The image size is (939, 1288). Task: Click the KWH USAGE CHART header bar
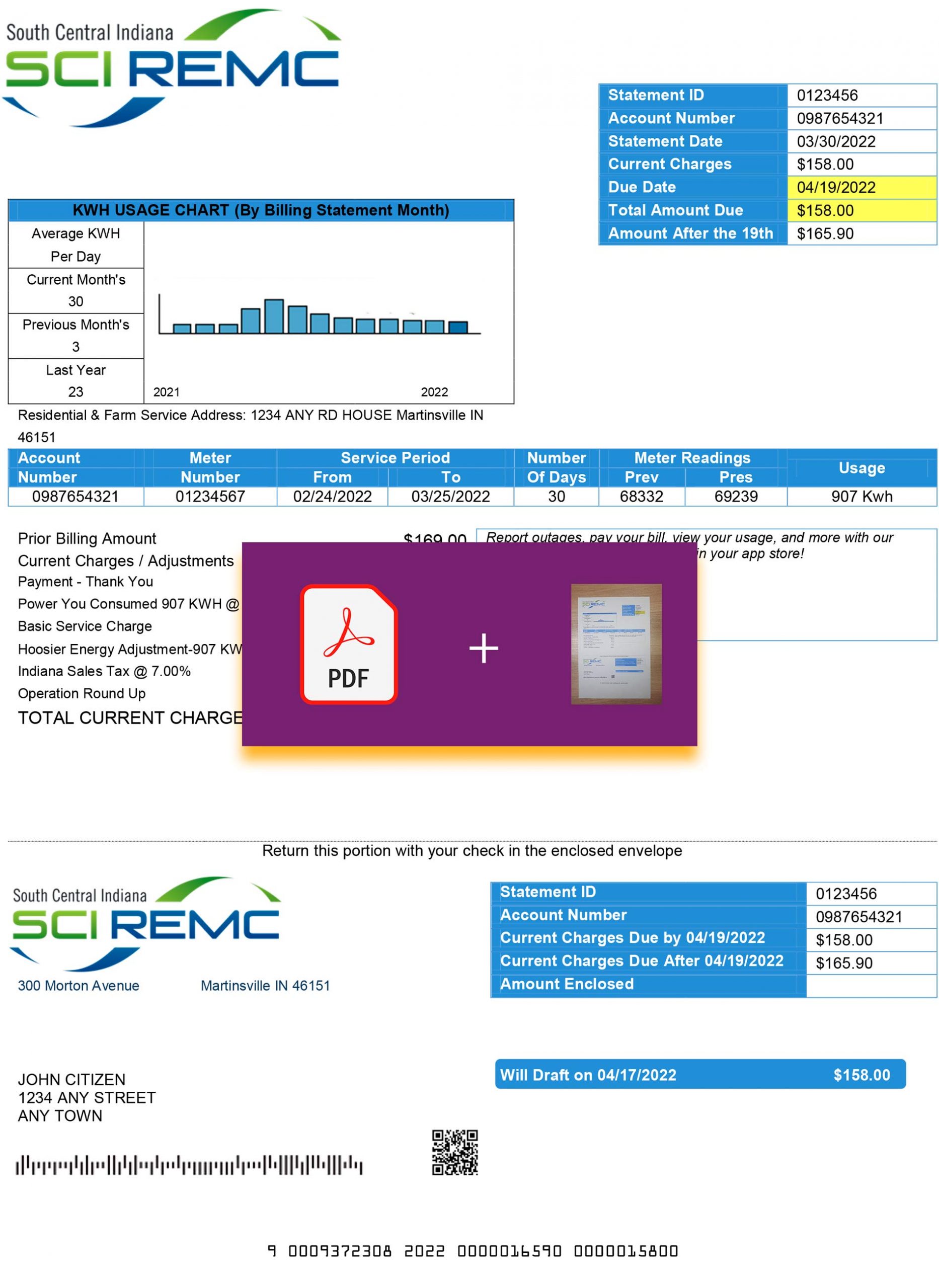coord(261,210)
